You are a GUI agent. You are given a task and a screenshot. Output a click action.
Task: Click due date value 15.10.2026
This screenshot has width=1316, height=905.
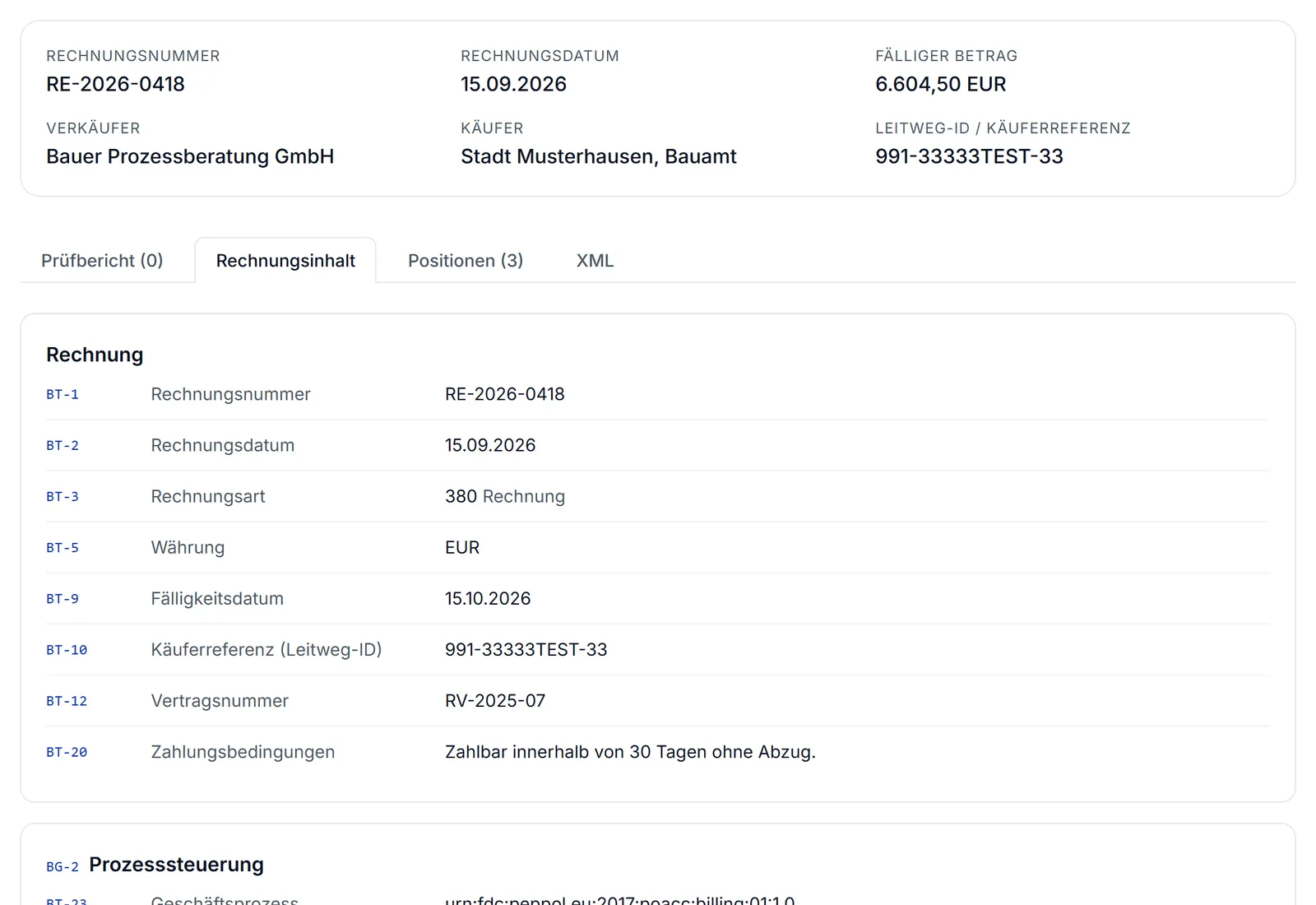click(488, 598)
